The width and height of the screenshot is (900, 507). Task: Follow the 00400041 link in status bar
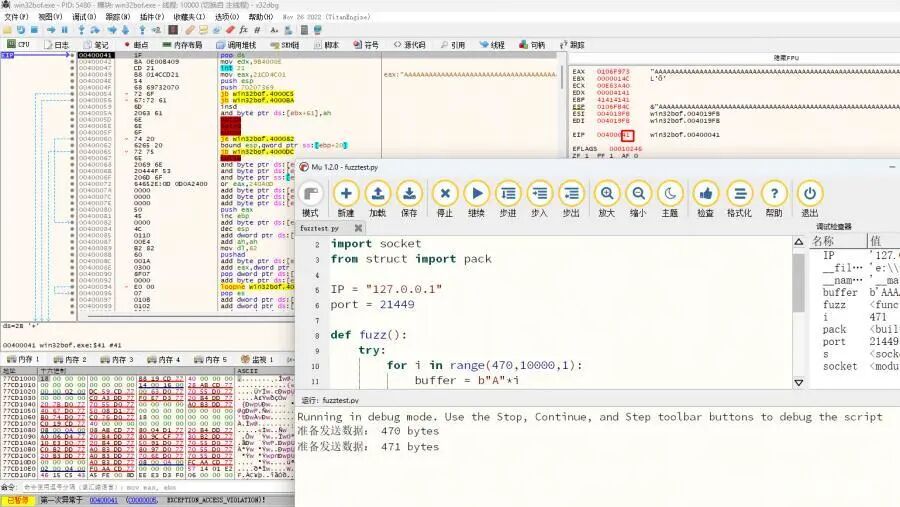pyautogui.click(x=103, y=500)
